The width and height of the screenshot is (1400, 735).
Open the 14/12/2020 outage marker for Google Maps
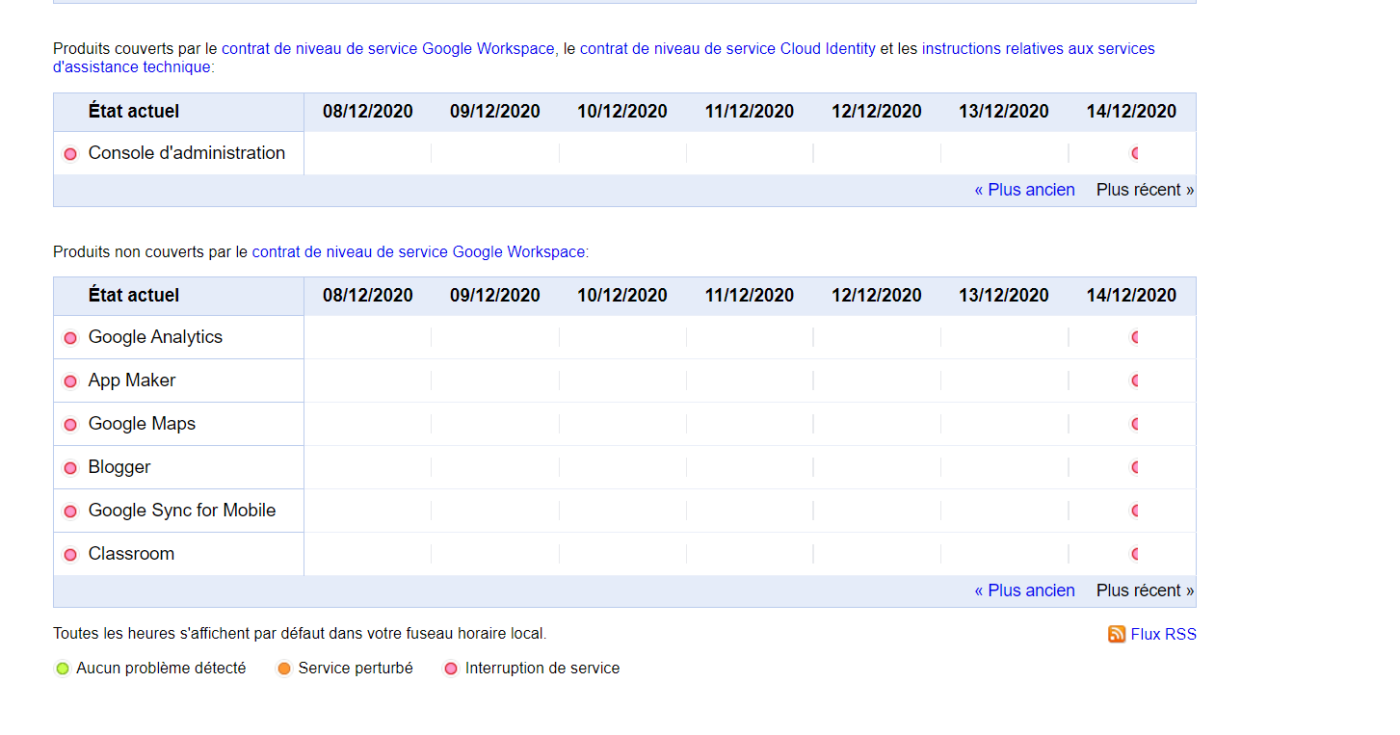pyautogui.click(x=1135, y=424)
